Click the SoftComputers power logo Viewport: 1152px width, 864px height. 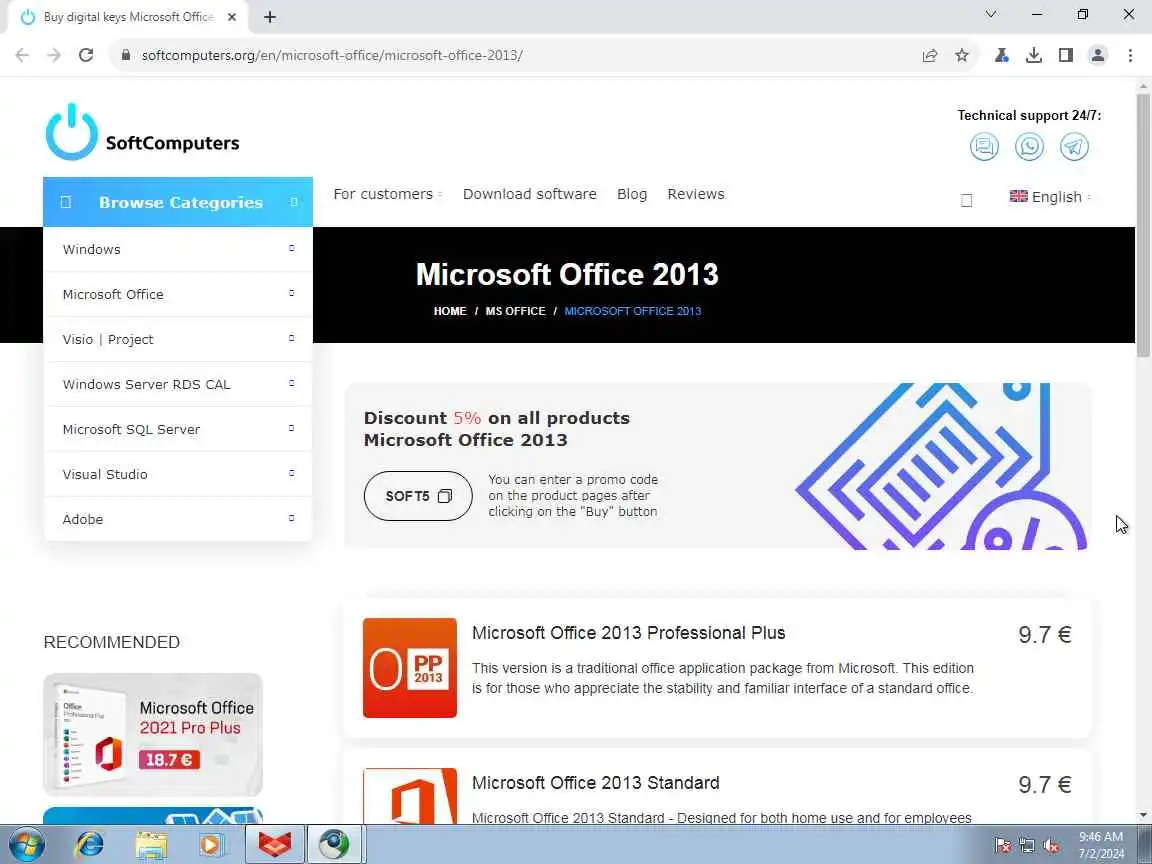point(71,132)
